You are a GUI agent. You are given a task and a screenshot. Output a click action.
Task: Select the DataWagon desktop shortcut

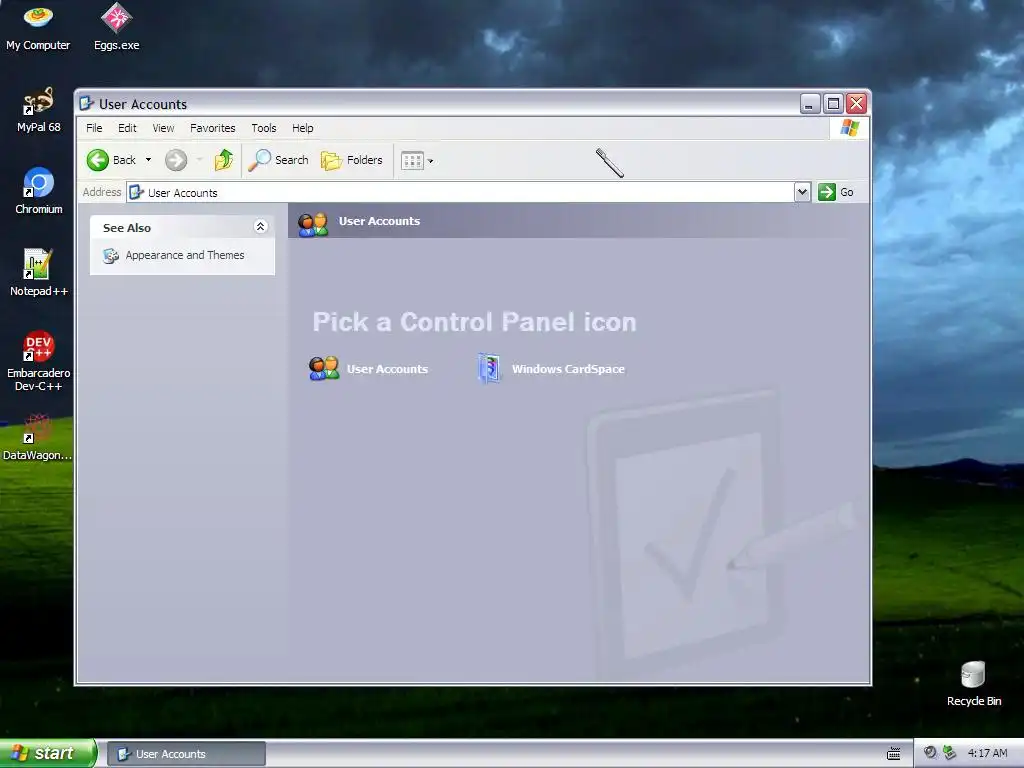point(37,437)
